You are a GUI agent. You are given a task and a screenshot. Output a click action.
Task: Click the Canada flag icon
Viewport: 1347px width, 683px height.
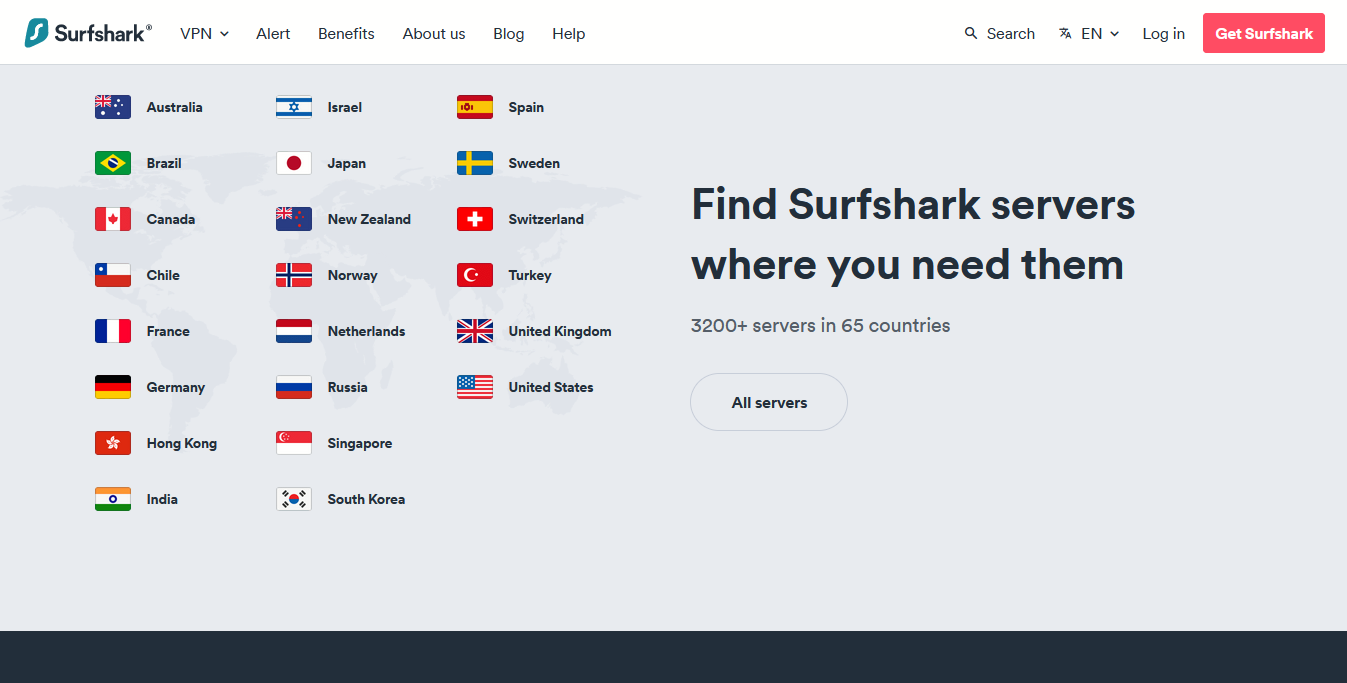113,219
